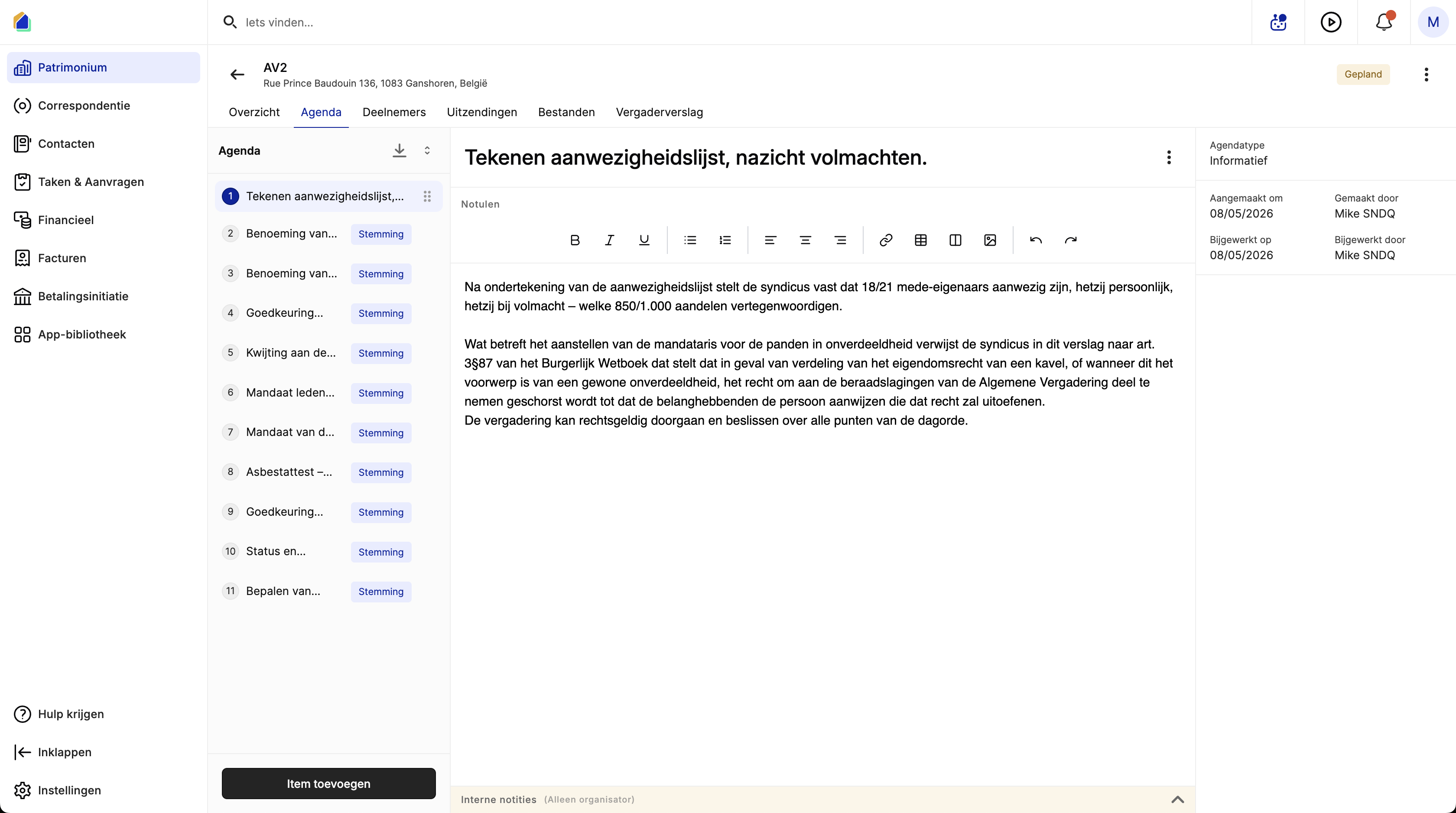This screenshot has height=813, width=1456.
Task: Align text left
Action: click(770, 240)
